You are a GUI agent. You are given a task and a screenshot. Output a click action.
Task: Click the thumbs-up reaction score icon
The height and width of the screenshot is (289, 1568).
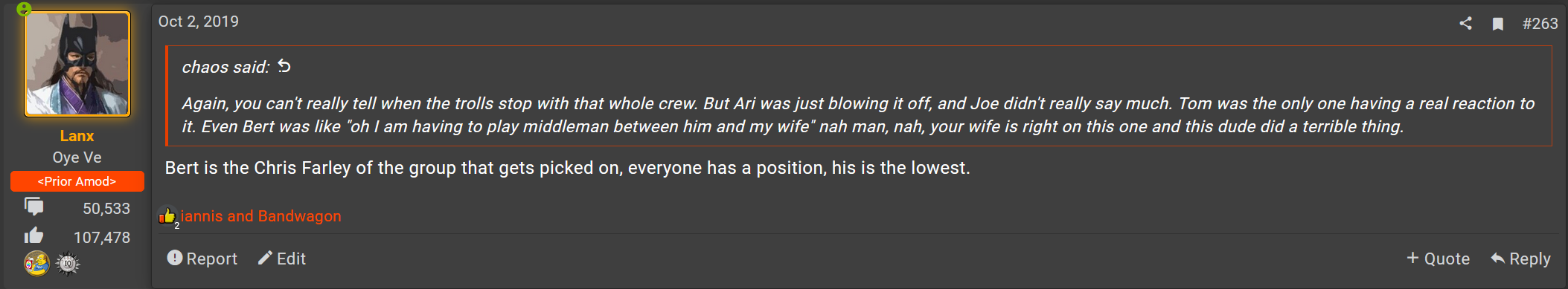(x=33, y=236)
